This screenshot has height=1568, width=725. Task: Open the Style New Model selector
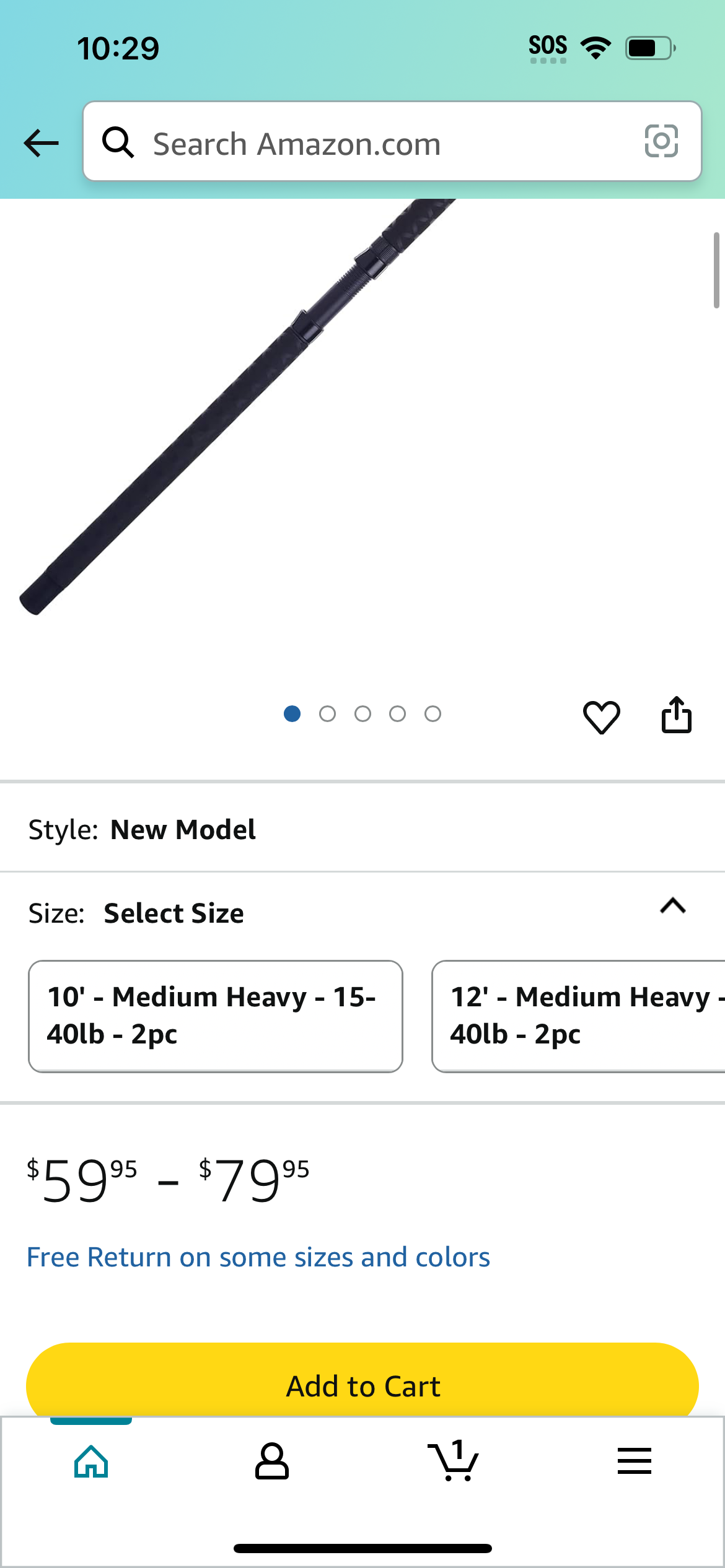click(362, 829)
